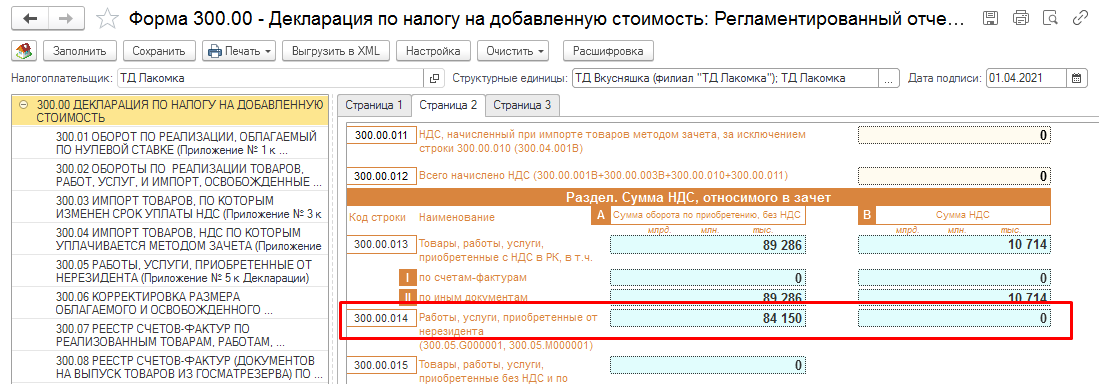Open taxpayer ТД Лакомка with the open-form icon
The width and height of the screenshot is (1099, 384).
(x=434, y=78)
